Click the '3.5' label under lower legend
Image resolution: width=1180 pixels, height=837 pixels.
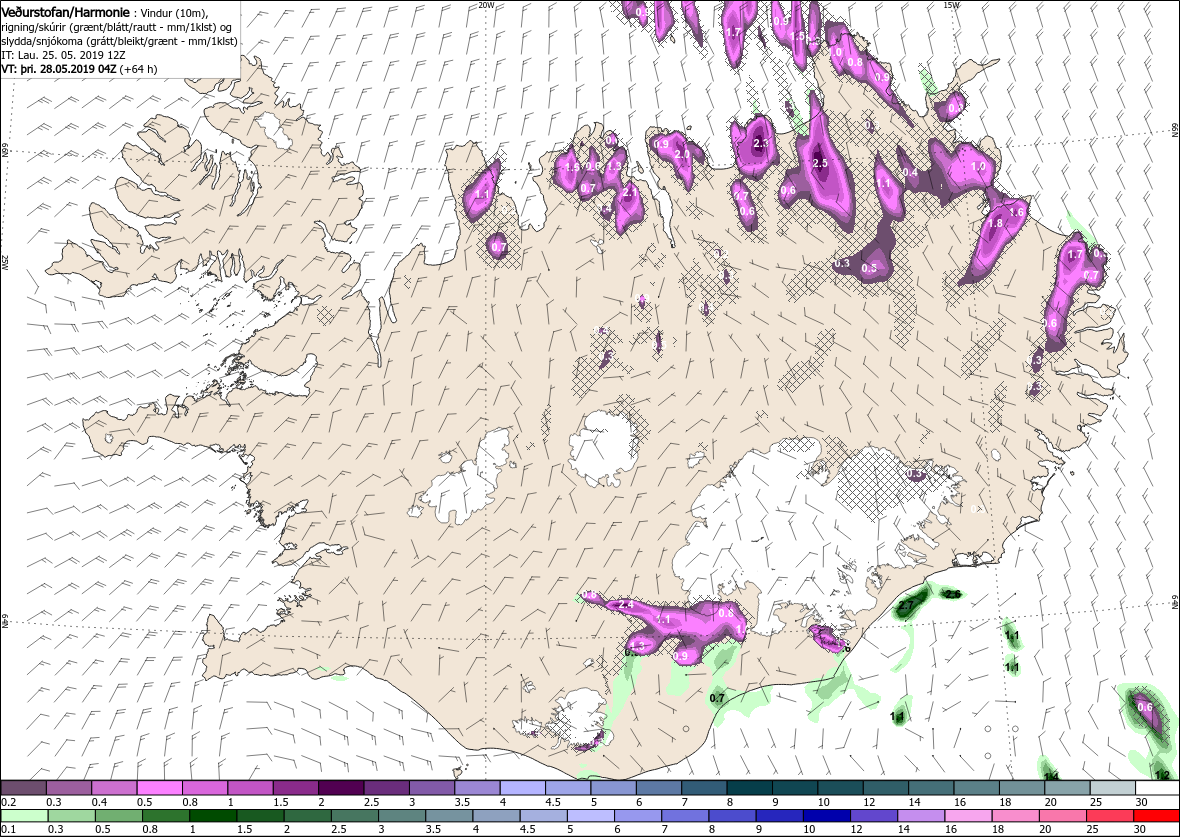click(x=432, y=829)
